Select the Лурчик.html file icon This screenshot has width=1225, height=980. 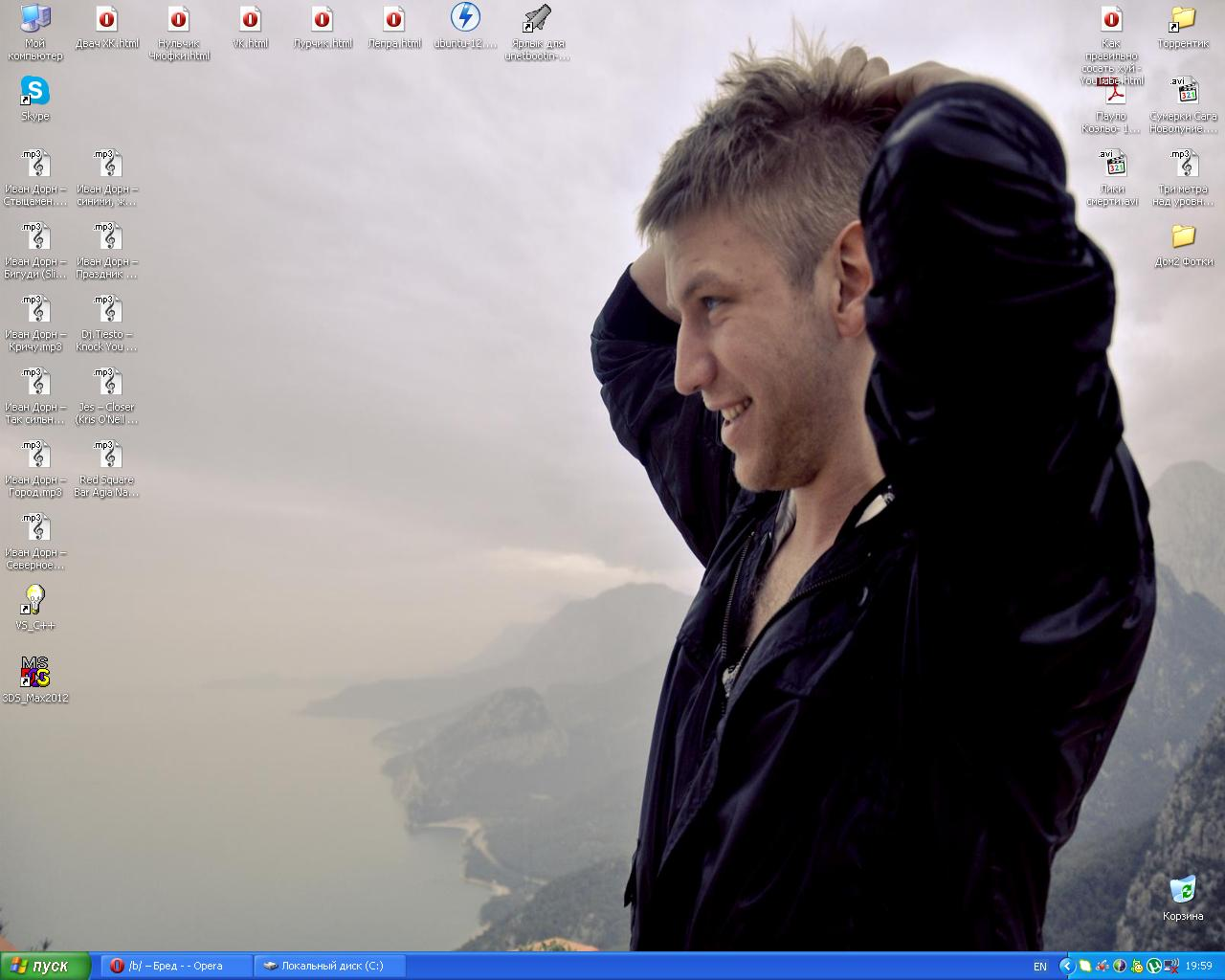coord(323,19)
